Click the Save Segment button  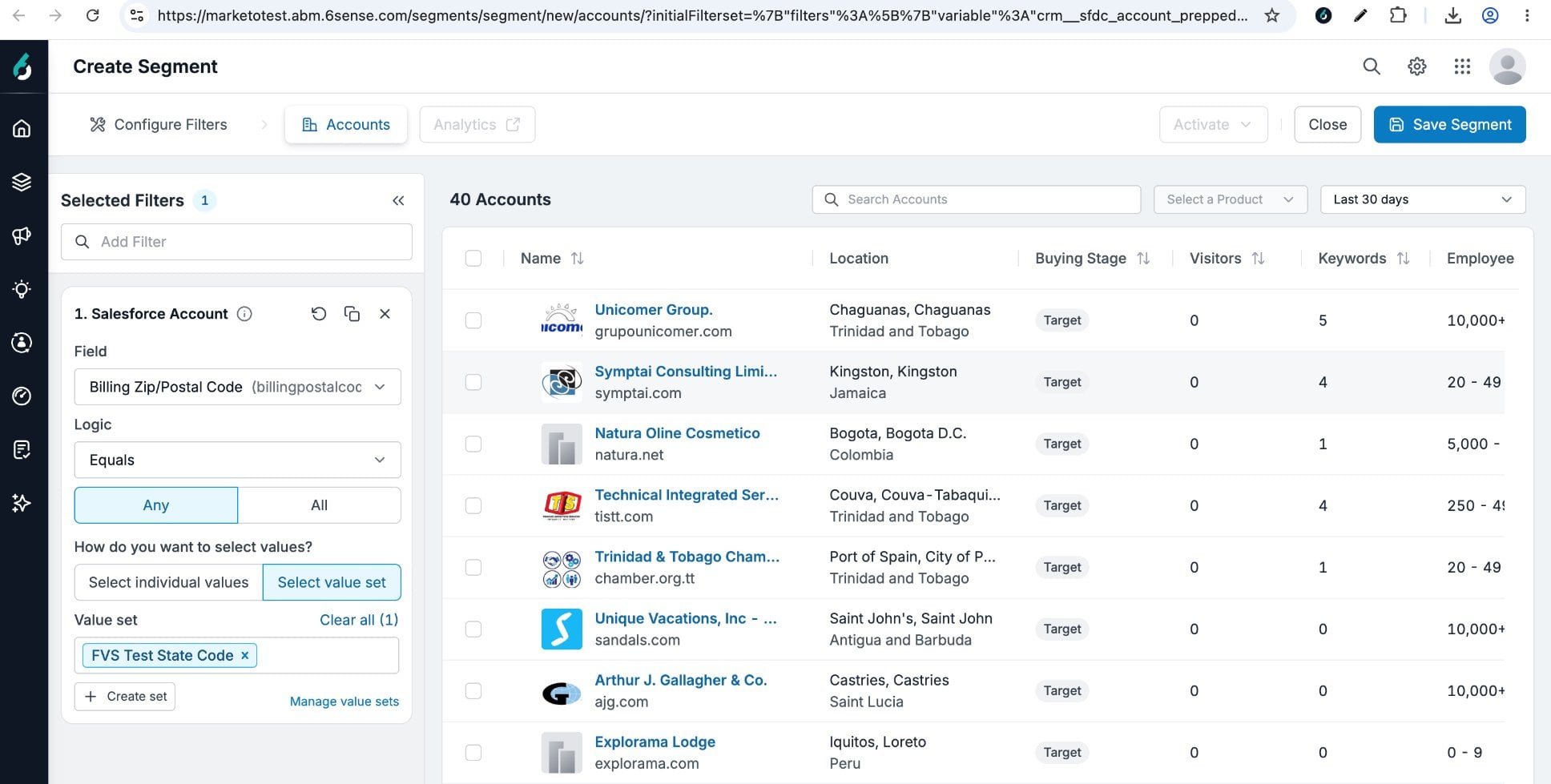1450,124
